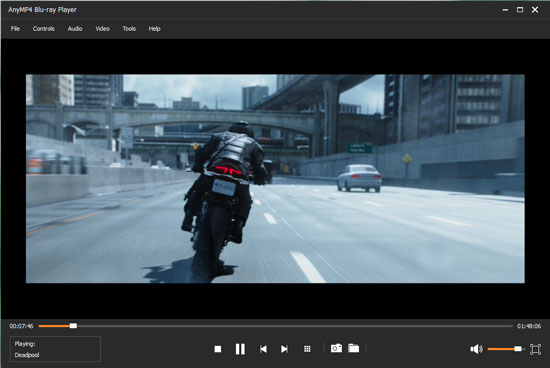Open the snapshot folder icon
Screen dimensions: 550x368
(354, 348)
